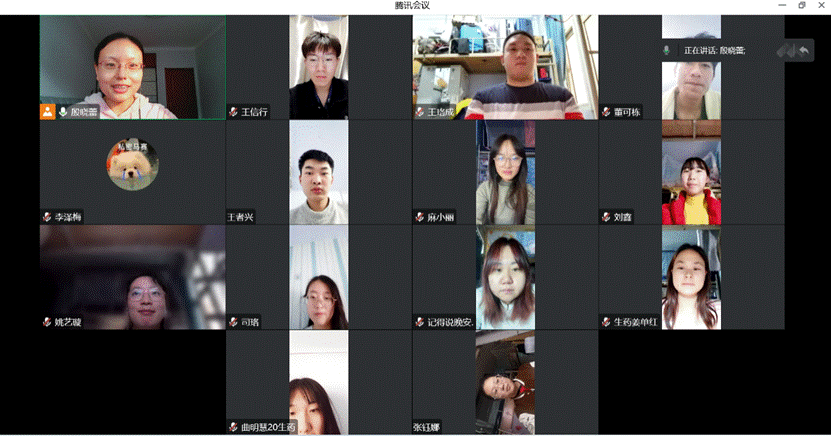Screen dimensions: 831x436
Task: Click the 曲明慧20生药 name label
Action: pos(268,427)
